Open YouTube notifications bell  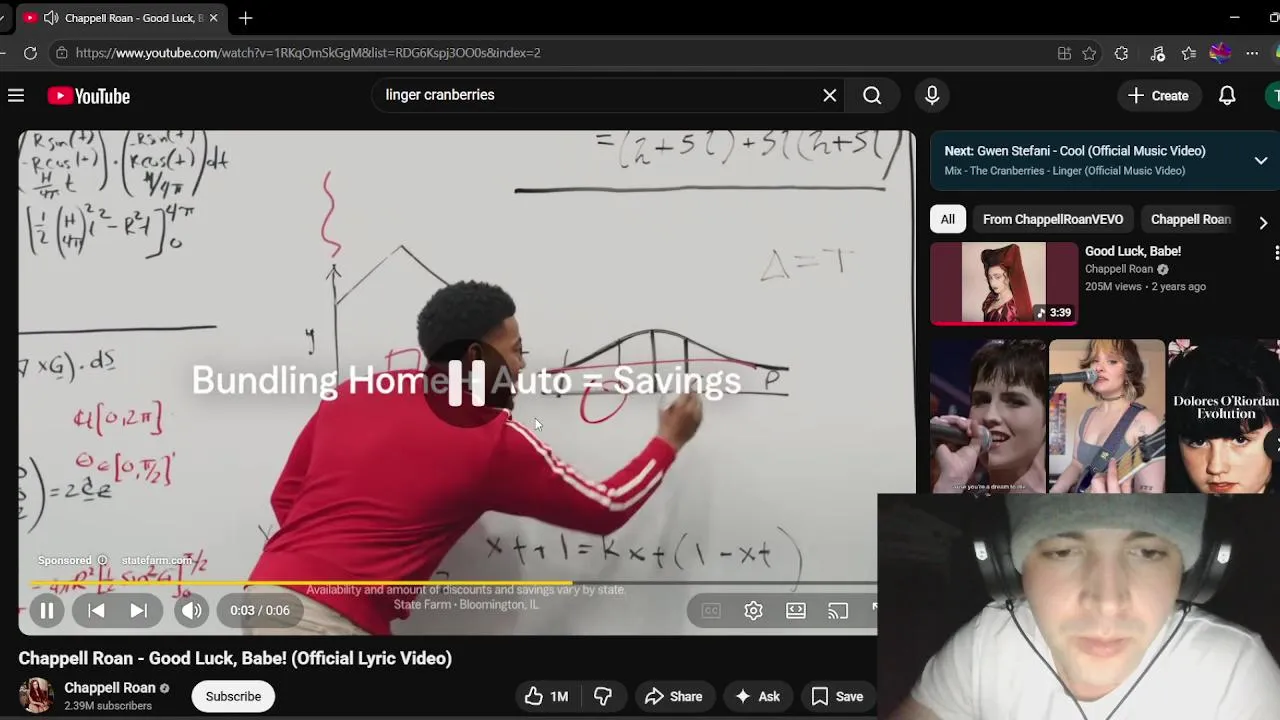point(1227,96)
